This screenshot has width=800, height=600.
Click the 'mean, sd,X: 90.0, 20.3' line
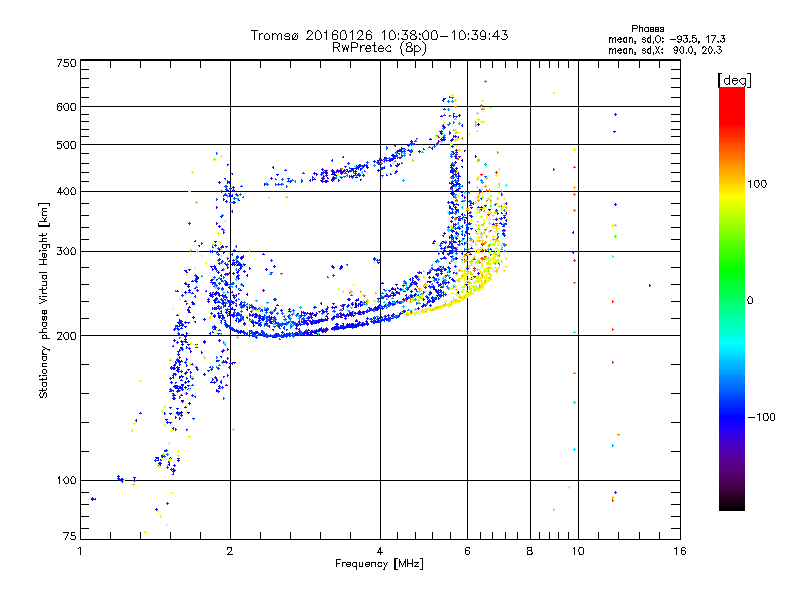point(665,50)
